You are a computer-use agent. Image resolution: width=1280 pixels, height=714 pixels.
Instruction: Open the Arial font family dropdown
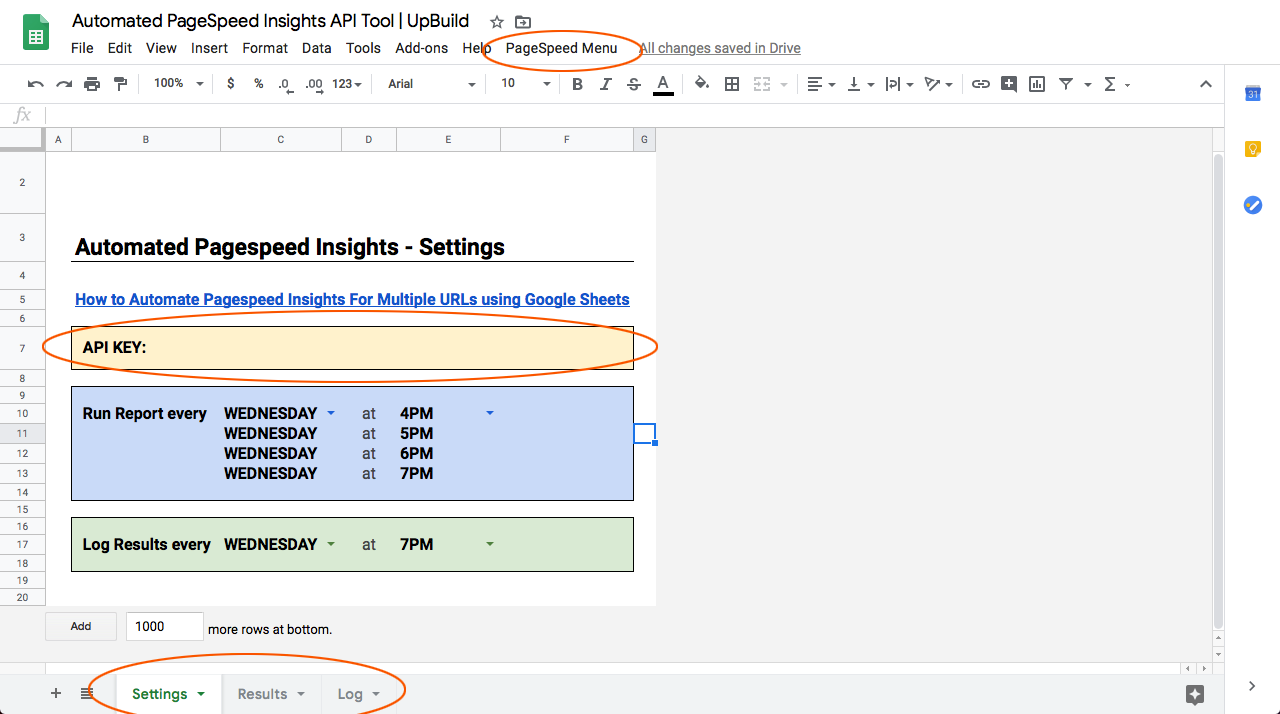click(431, 84)
